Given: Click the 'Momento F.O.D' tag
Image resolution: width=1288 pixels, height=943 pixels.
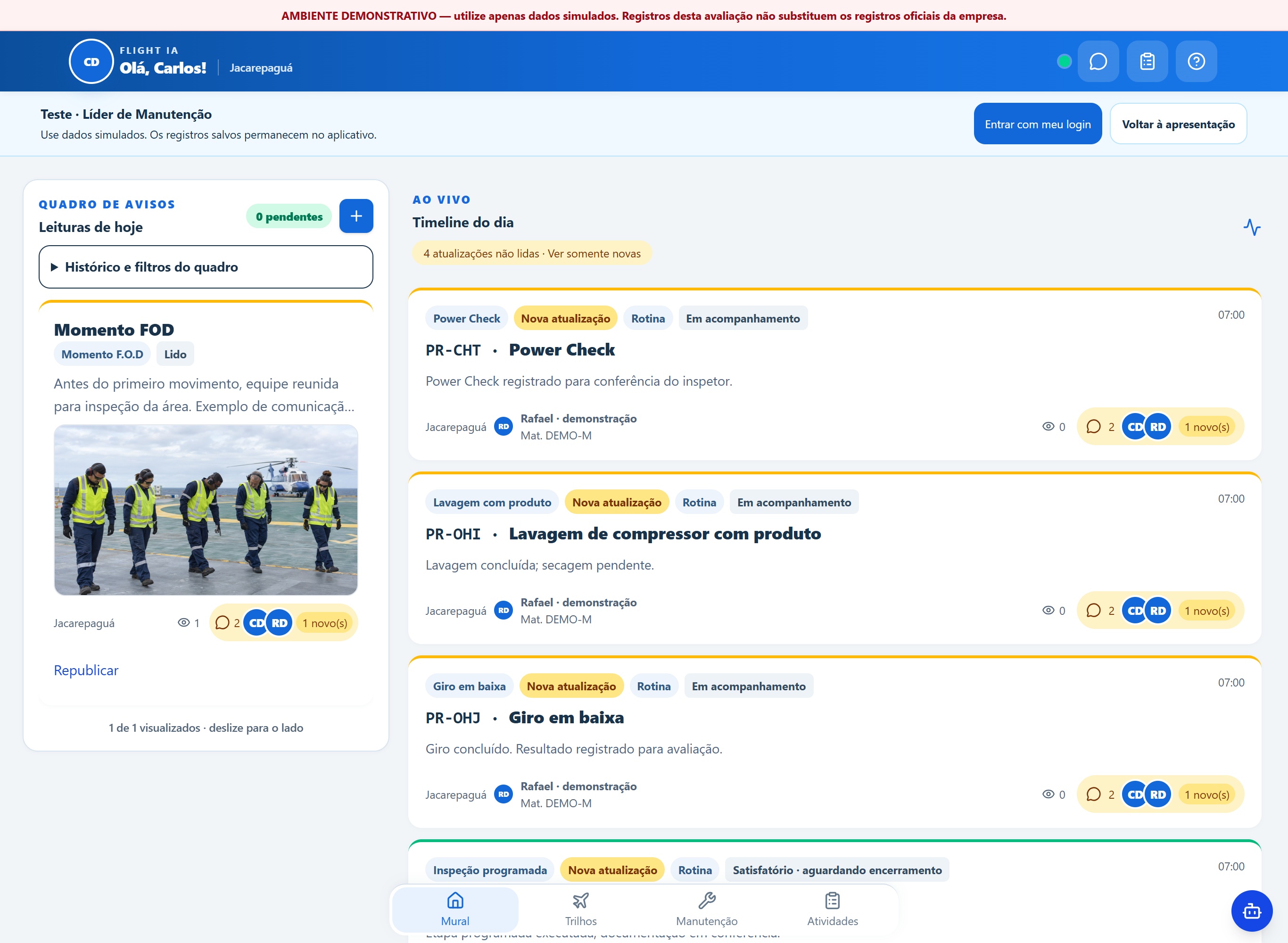Looking at the screenshot, I should point(102,354).
